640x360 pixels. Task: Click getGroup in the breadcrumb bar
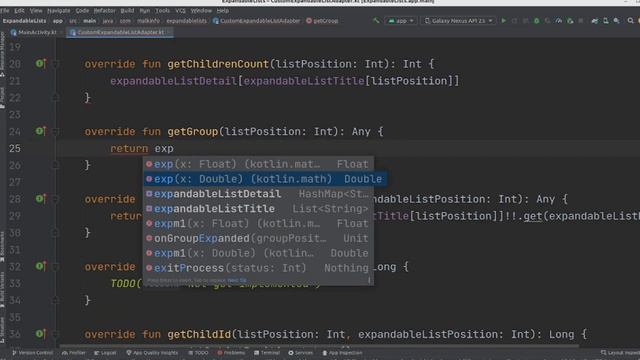[x=322, y=21]
